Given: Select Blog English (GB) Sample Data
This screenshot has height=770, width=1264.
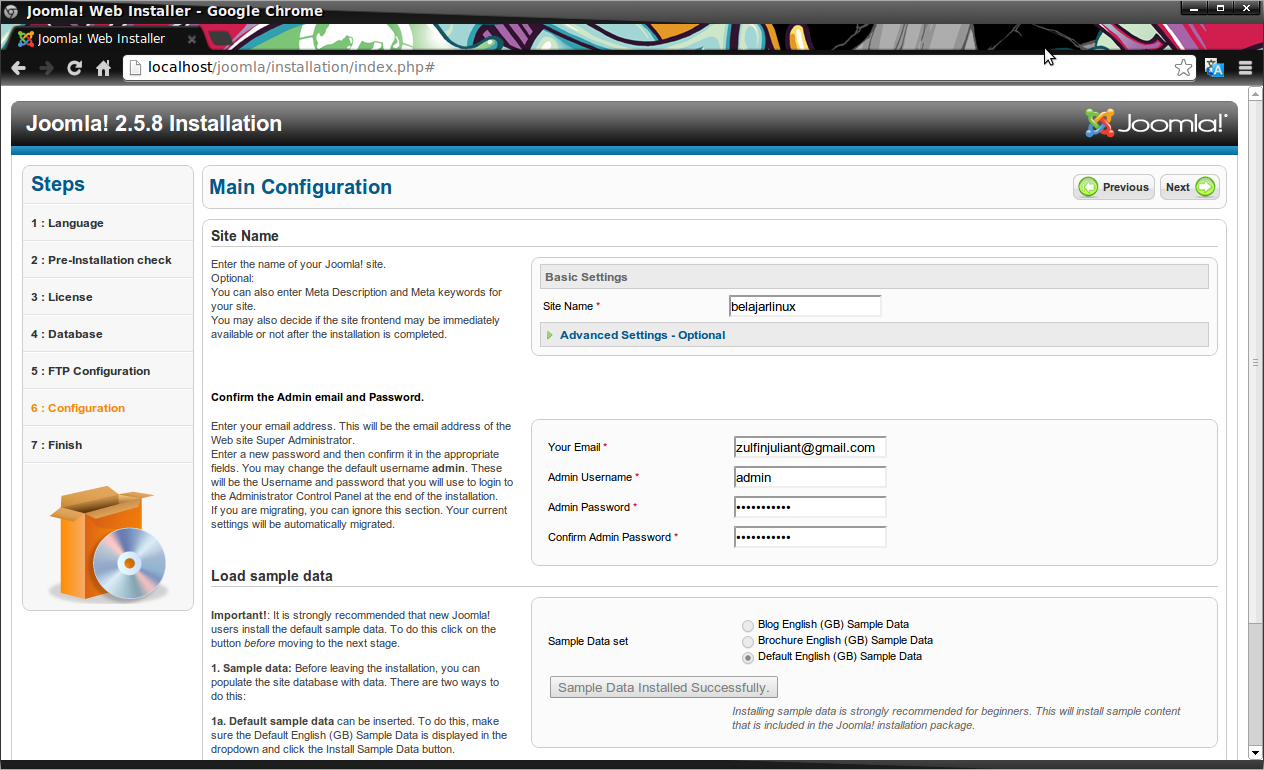Looking at the screenshot, I should [748, 625].
